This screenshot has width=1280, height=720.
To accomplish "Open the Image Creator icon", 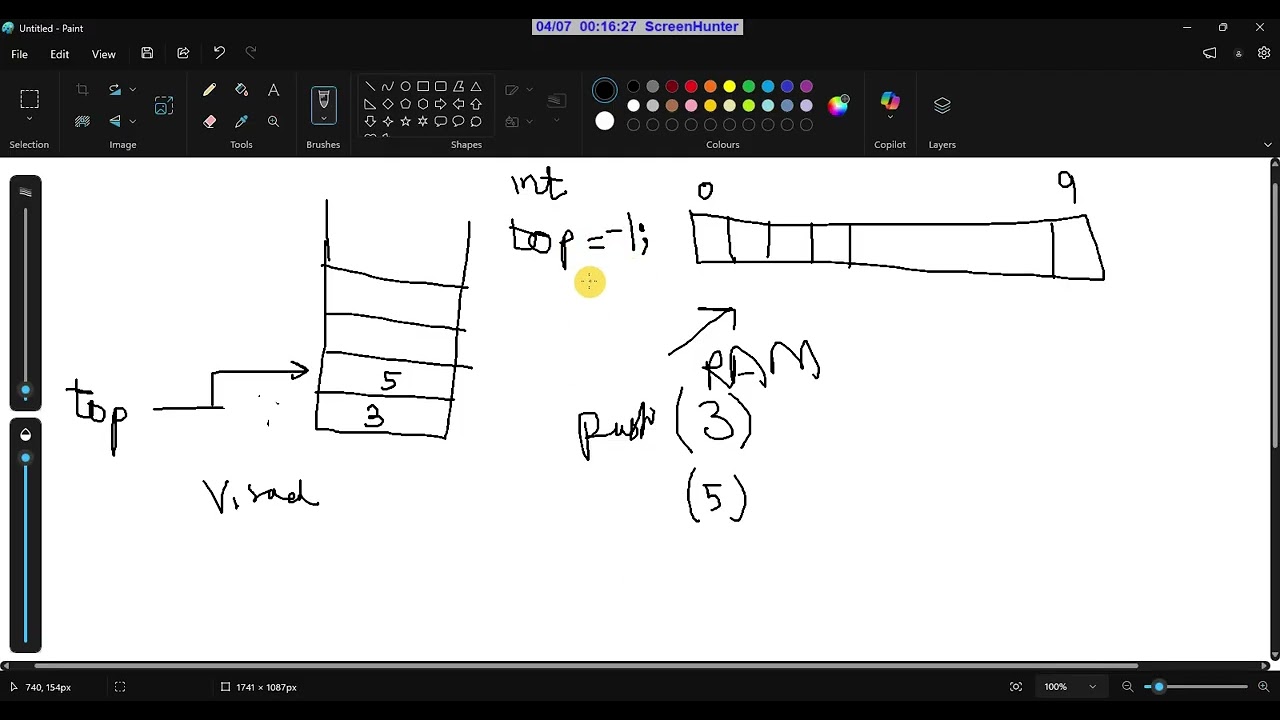I will (x=164, y=105).
